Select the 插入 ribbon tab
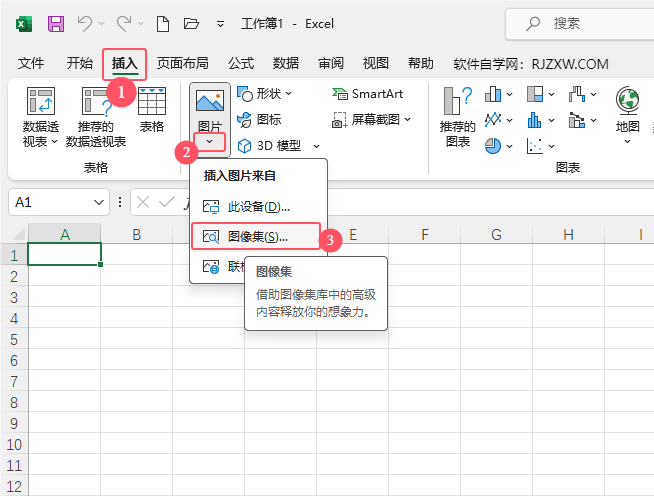The width and height of the screenshot is (654, 496). tap(125, 63)
